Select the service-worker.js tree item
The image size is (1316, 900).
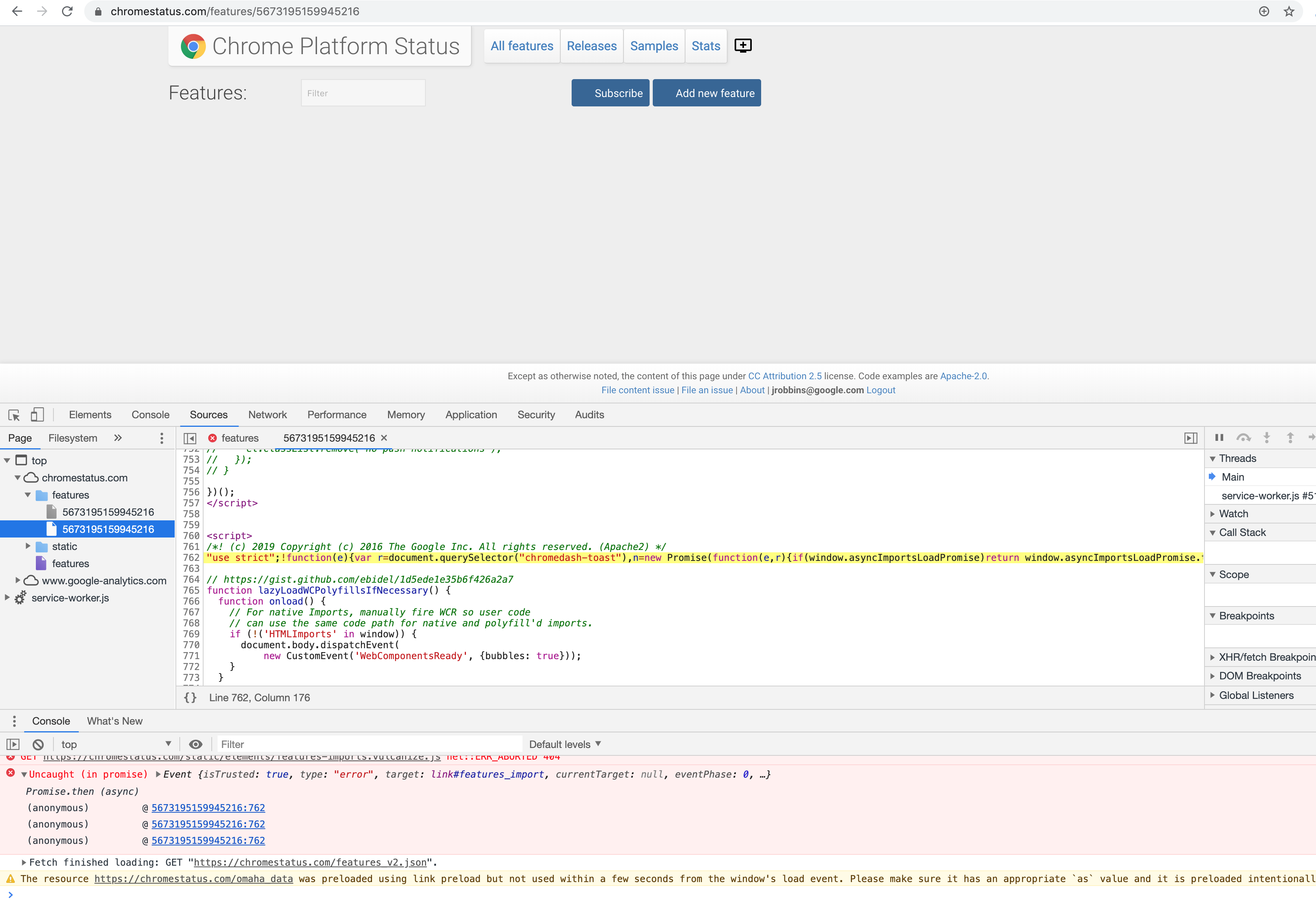[x=70, y=598]
